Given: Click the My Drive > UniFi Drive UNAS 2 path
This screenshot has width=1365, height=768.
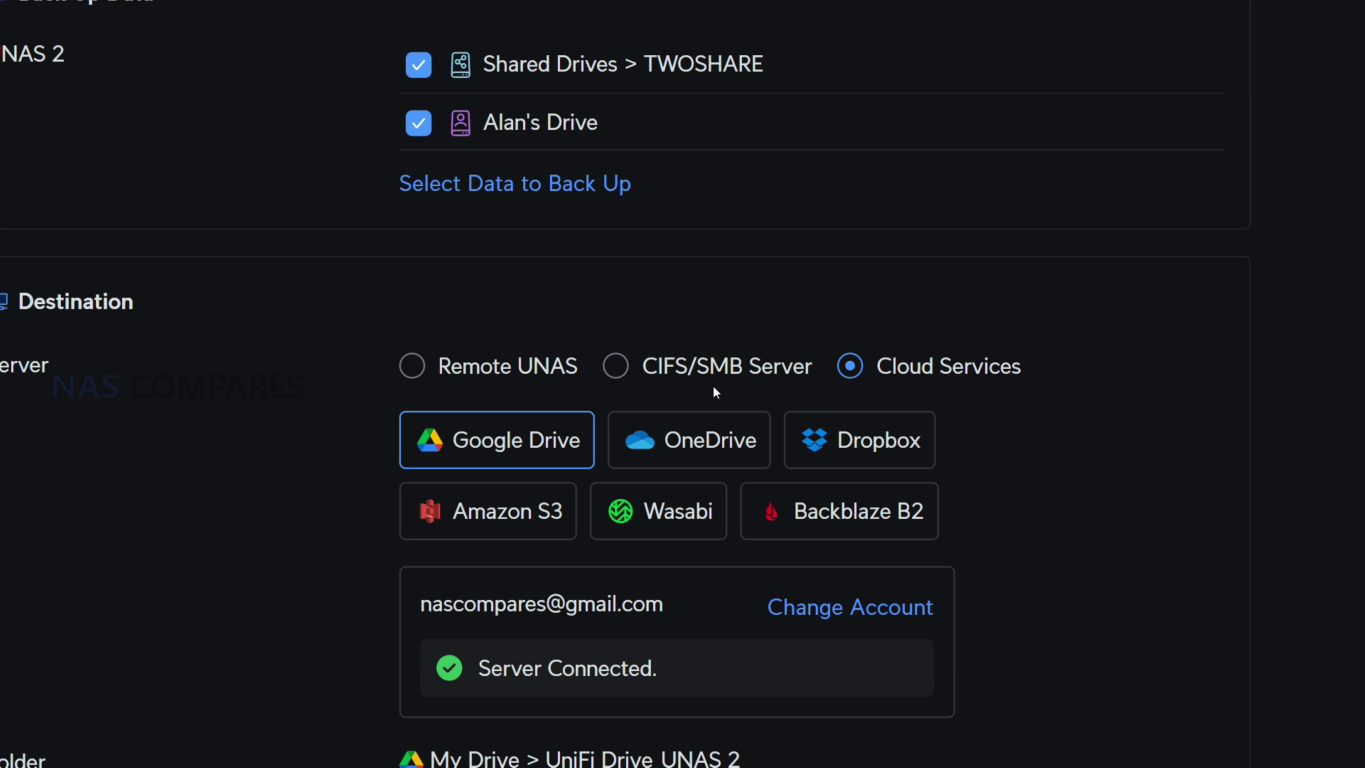Looking at the screenshot, I should (x=585, y=758).
